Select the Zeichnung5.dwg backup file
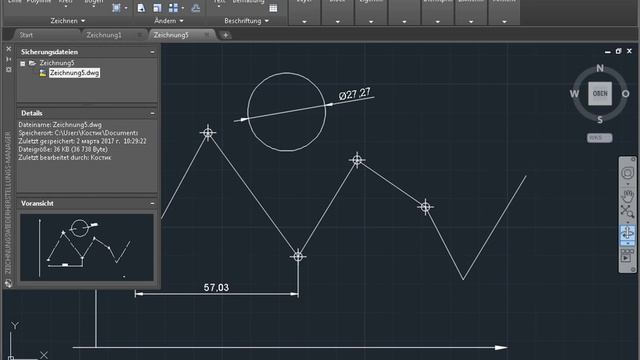 tap(74, 73)
